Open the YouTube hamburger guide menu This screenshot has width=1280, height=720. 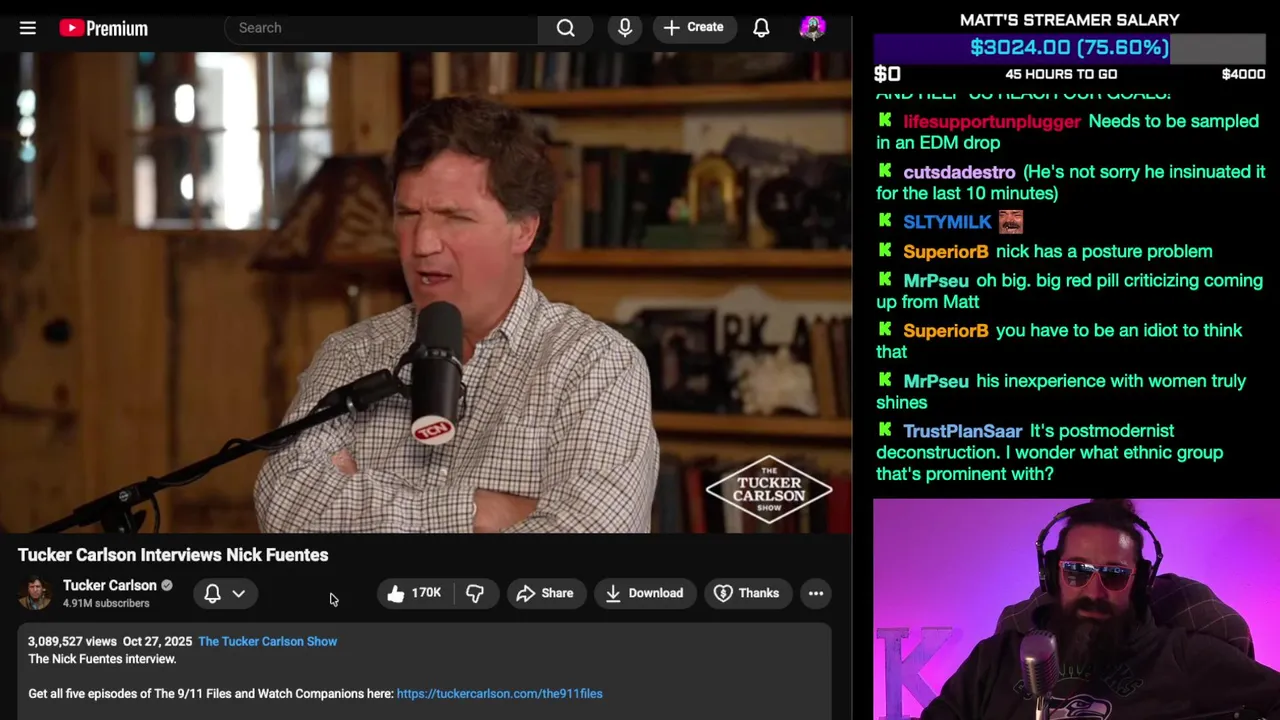pos(28,28)
